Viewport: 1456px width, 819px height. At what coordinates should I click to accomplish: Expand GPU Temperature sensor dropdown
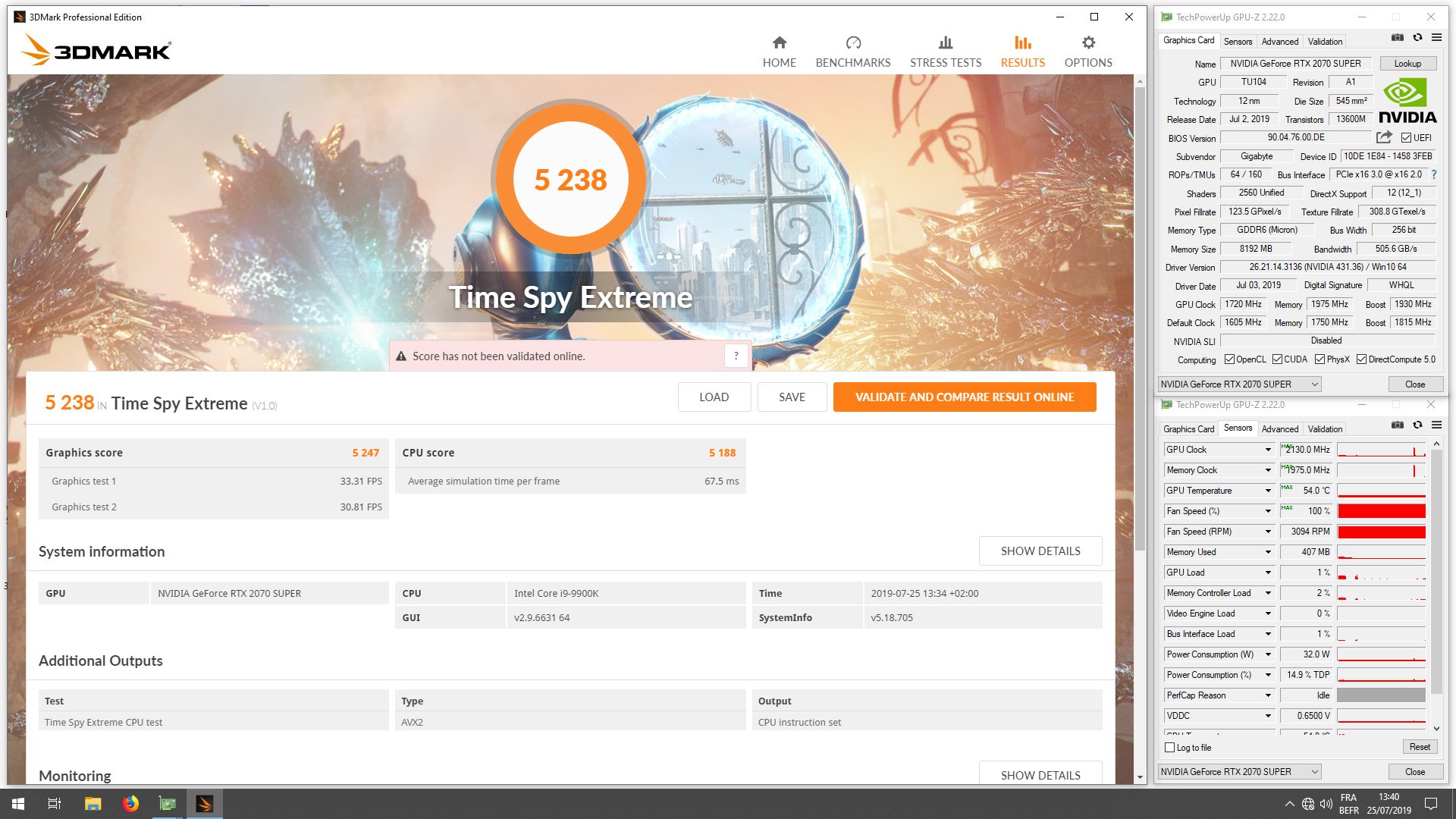tap(1267, 491)
